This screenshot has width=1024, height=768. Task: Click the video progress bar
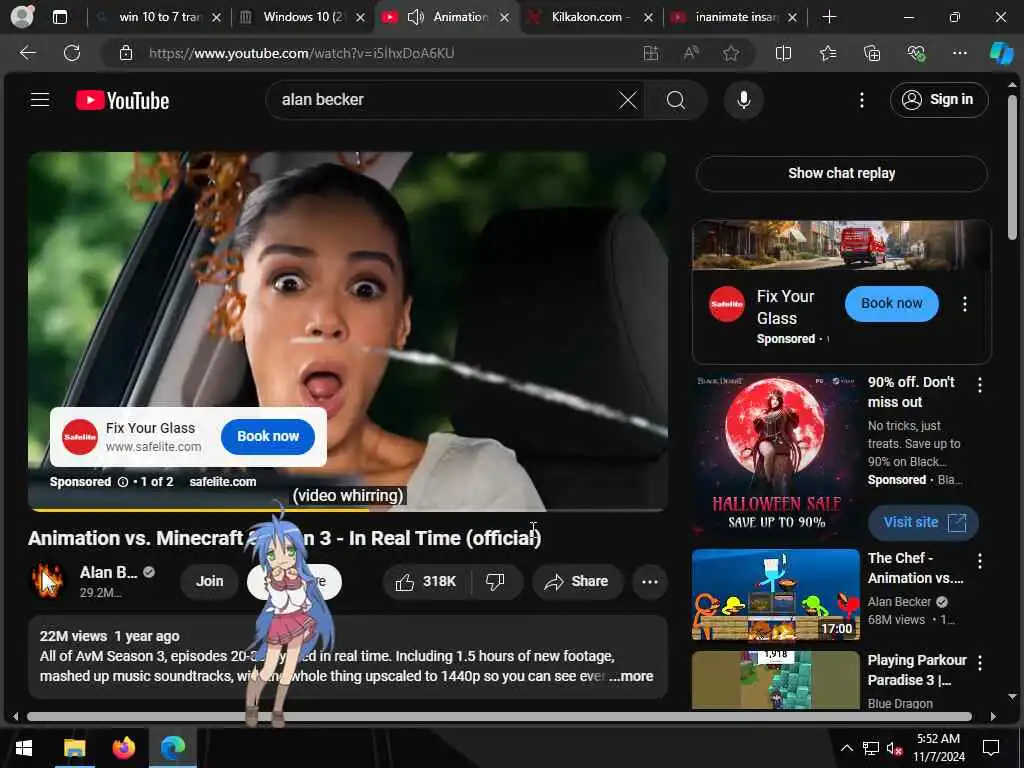click(347, 510)
